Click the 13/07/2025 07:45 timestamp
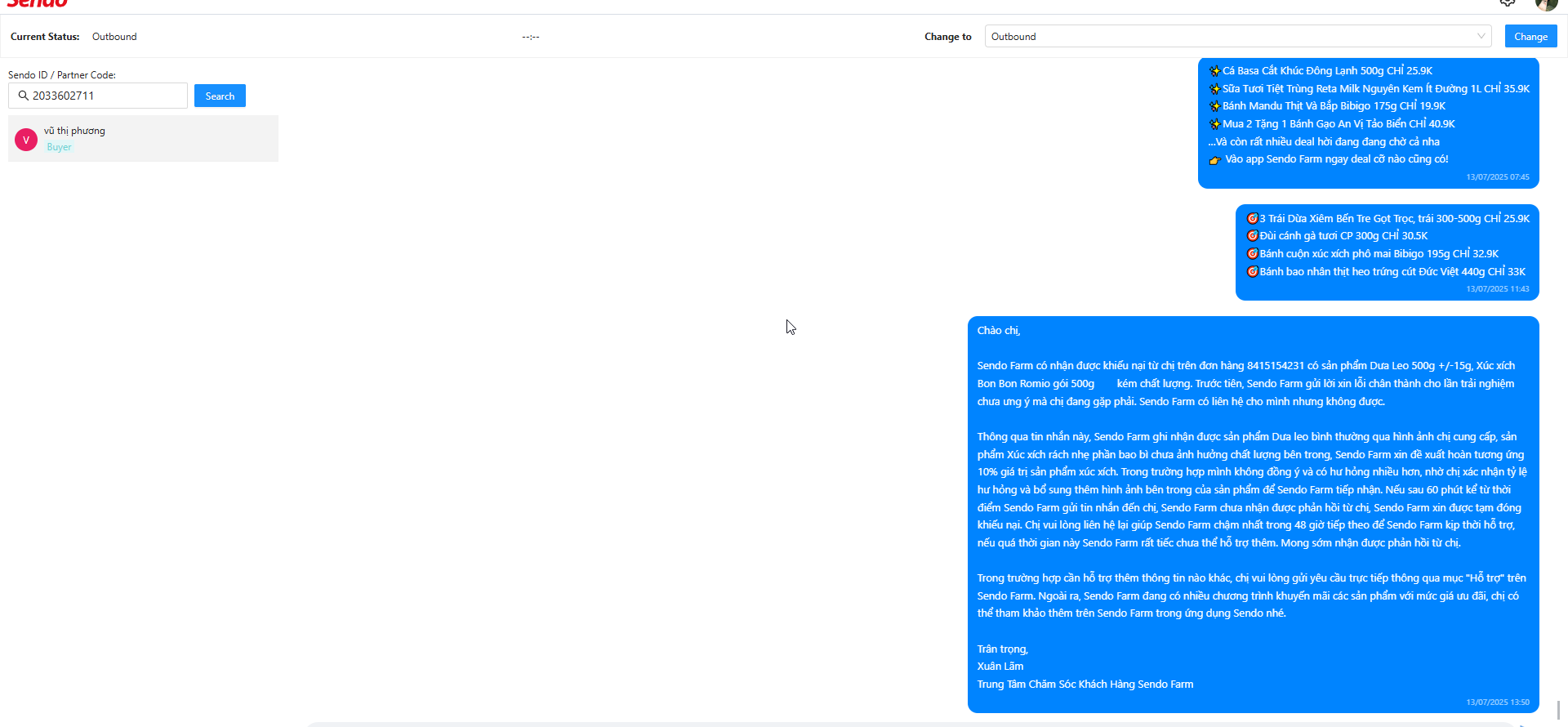 click(x=1498, y=177)
